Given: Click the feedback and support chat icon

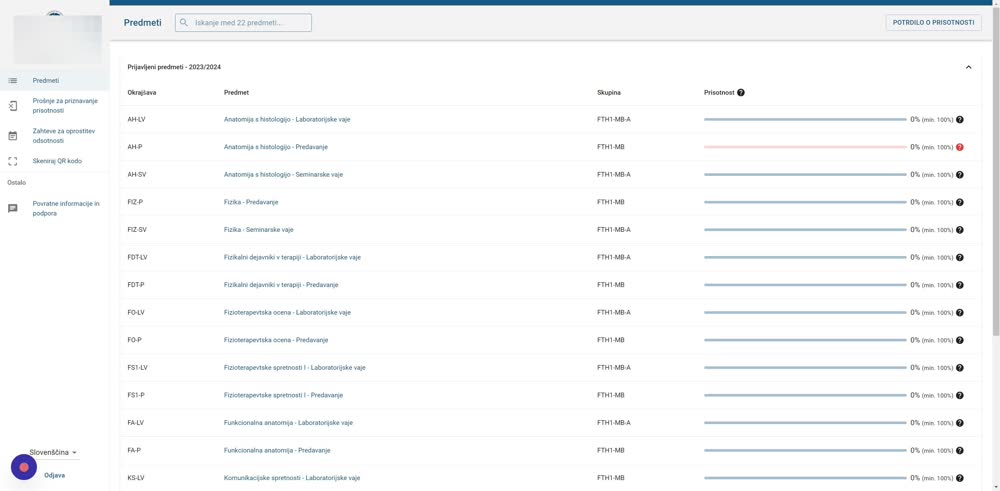Looking at the screenshot, I should point(13,209).
